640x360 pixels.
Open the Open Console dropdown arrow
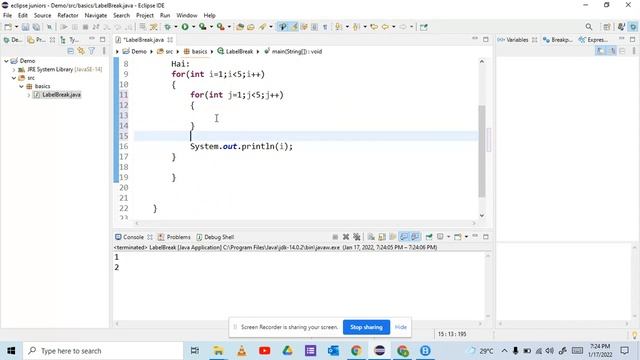466,237
